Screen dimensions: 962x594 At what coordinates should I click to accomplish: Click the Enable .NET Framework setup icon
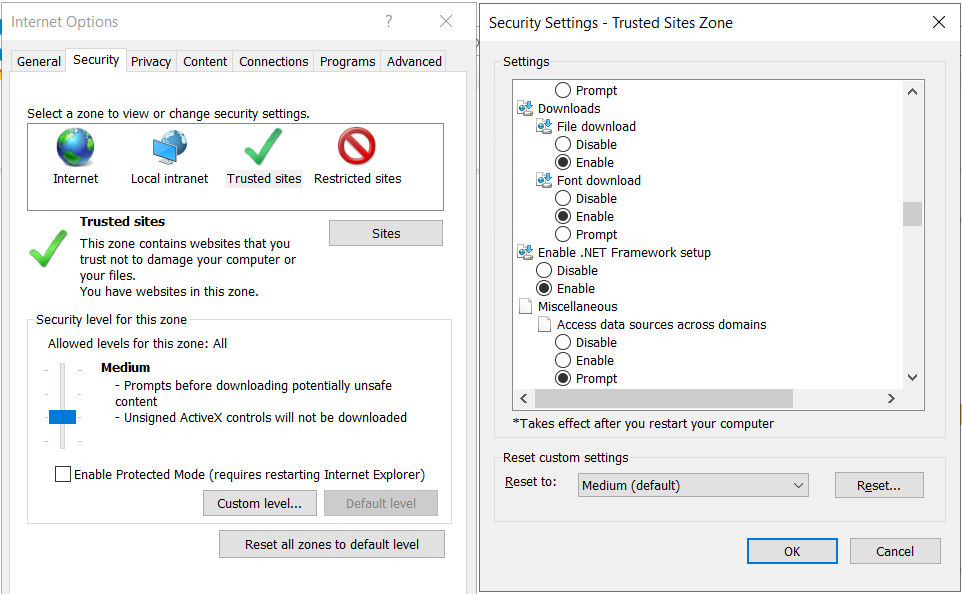[x=525, y=252]
